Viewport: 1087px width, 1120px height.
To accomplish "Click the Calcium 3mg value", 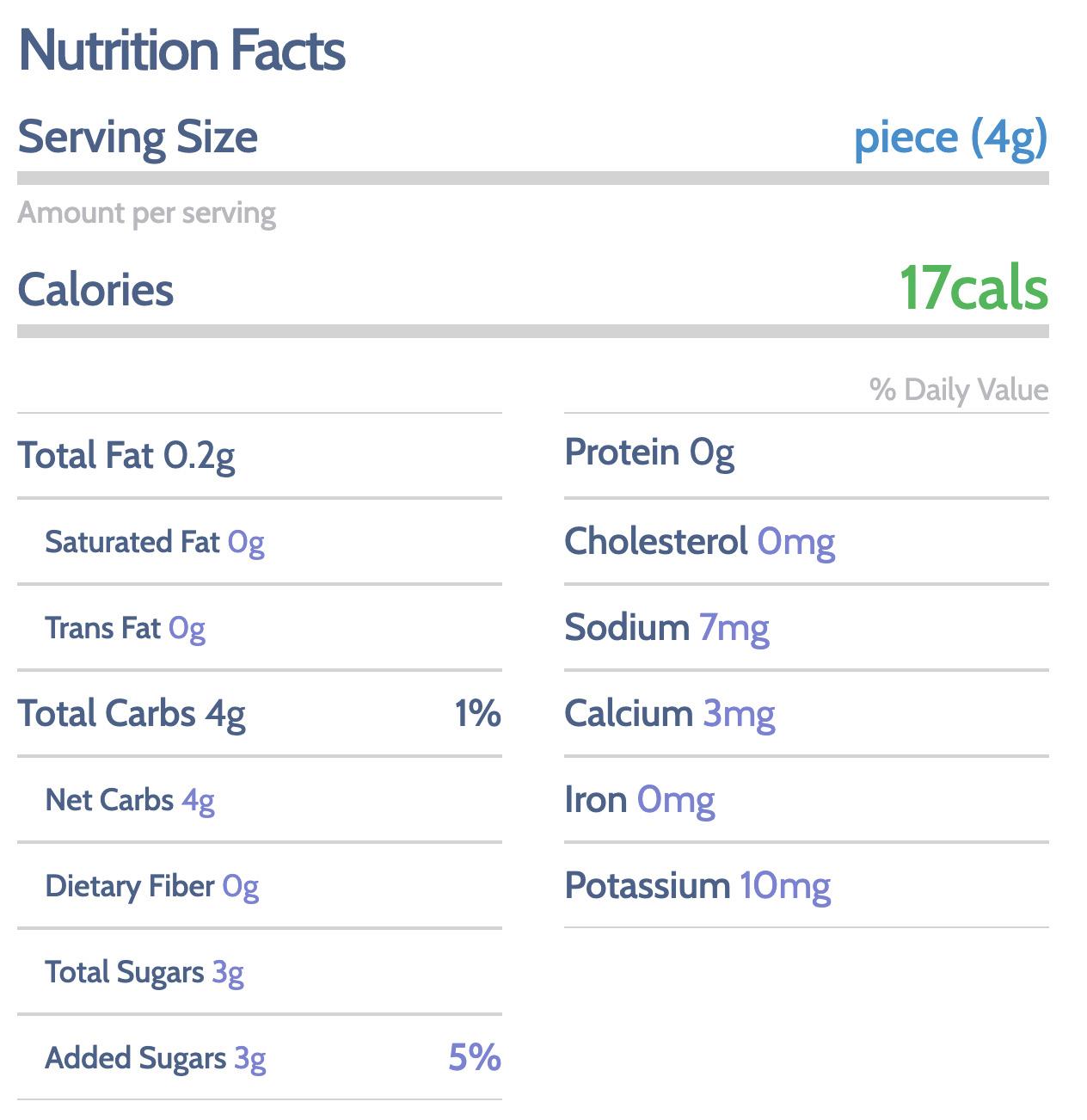I will coord(739,714).
